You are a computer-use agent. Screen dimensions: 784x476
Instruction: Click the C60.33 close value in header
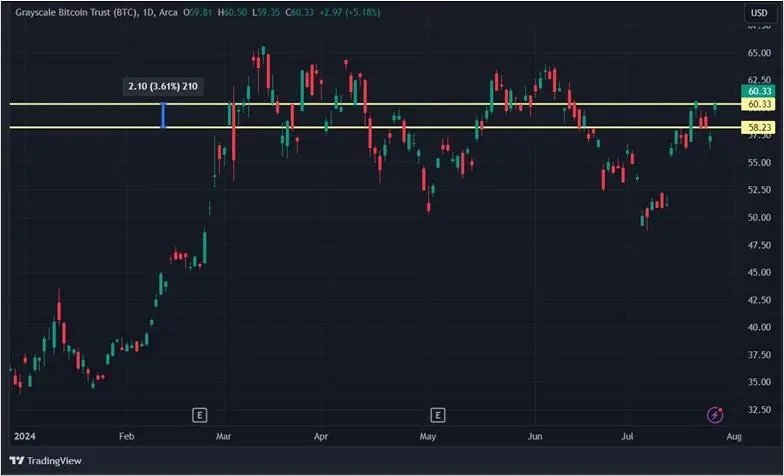click(x=300, y=12)
